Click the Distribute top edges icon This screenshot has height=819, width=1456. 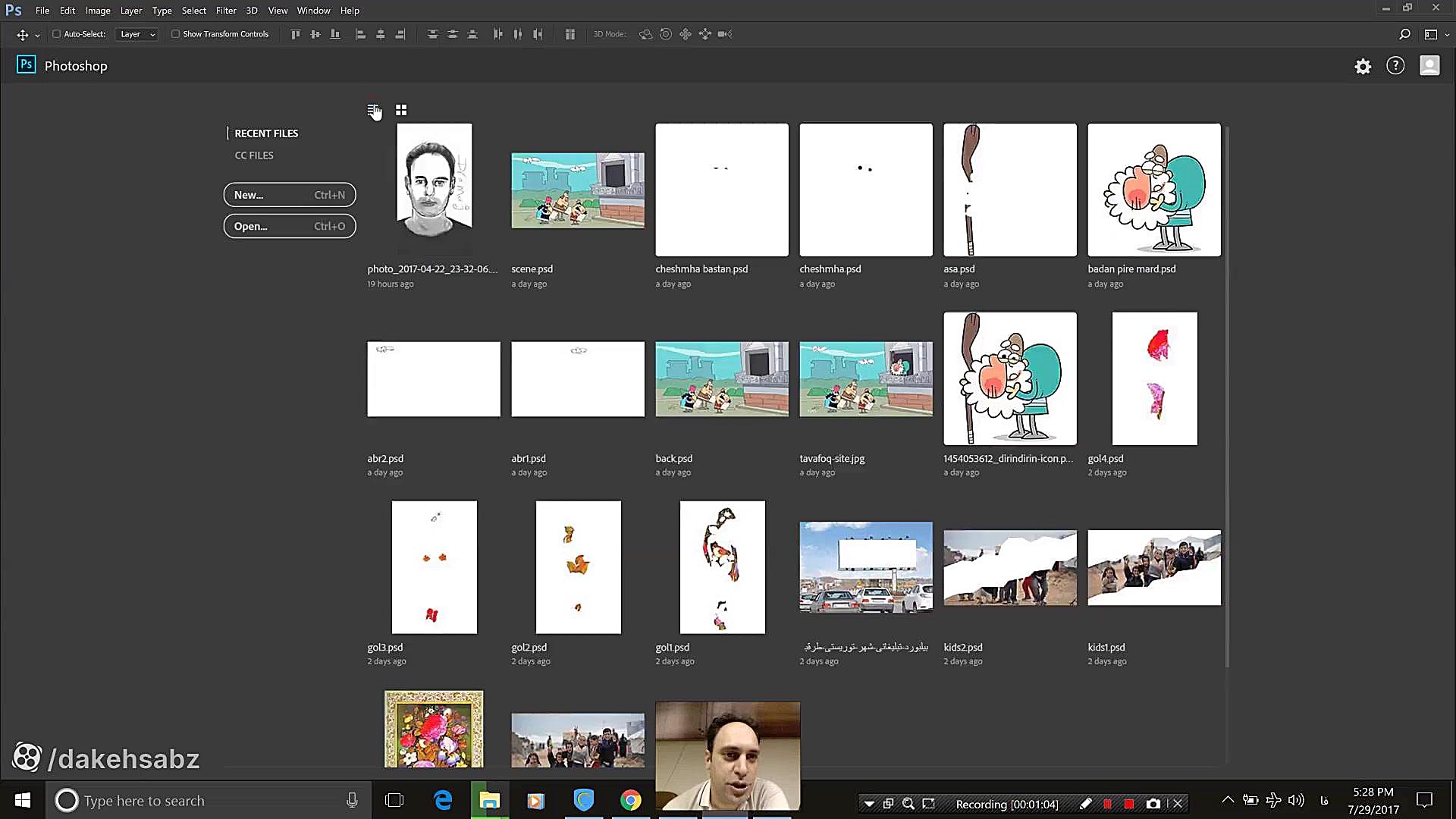point(433,34)
